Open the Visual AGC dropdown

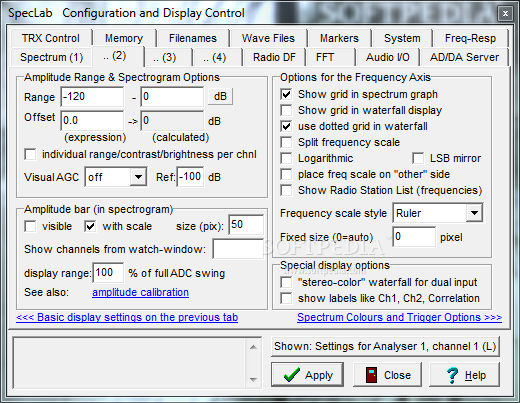(x=138, y=177)
